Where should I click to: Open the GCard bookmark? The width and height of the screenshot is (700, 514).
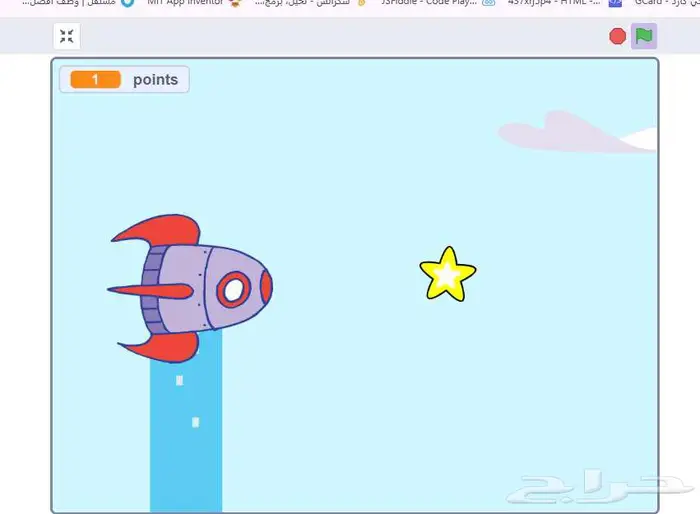(x=665, y=3)
